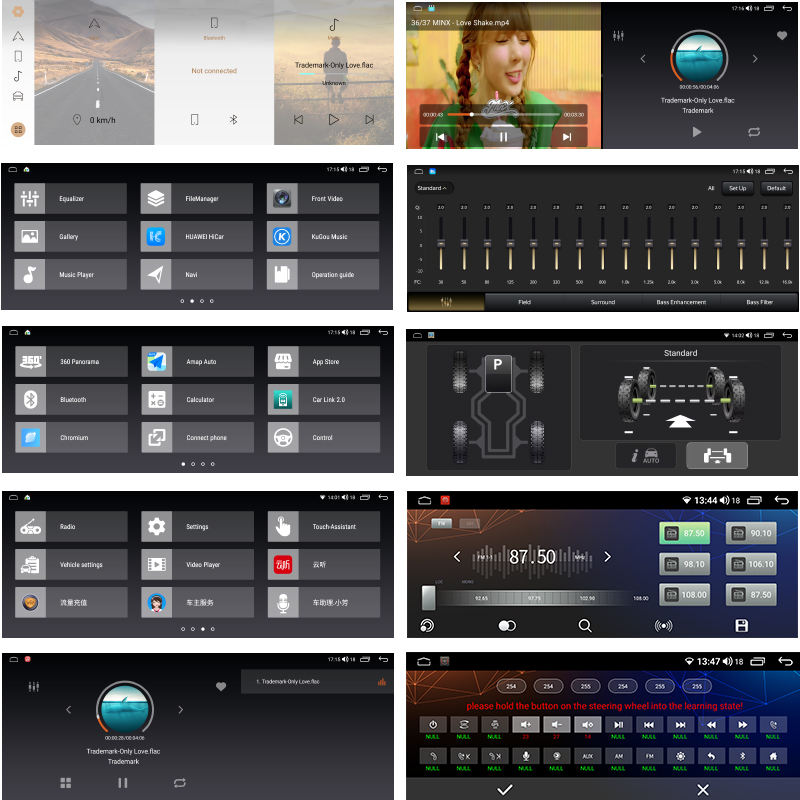Cancel steering wheel learning with X
The image size is (800, 800).
point(703,789)
